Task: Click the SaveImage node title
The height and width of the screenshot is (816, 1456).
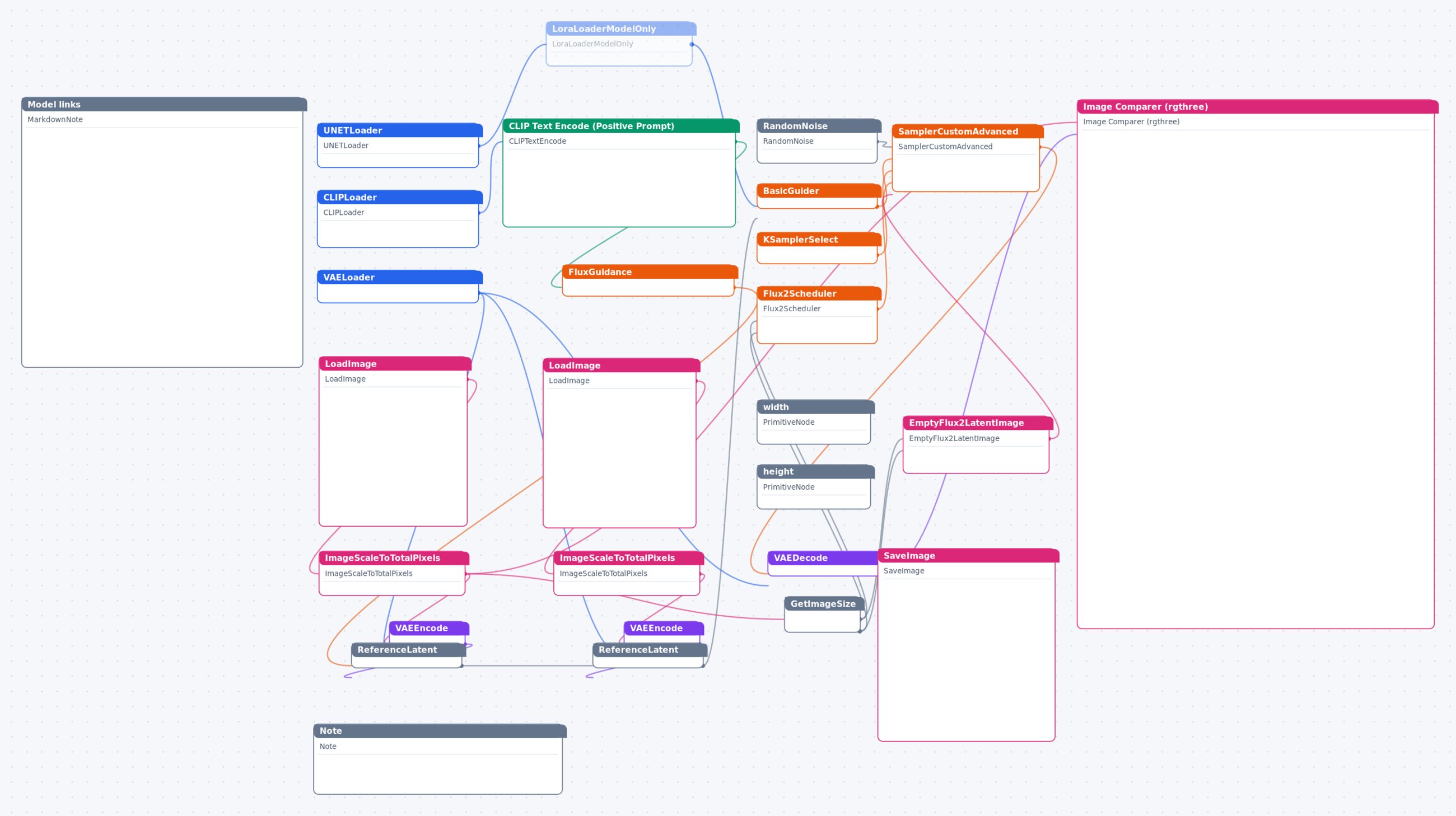Action: [x=909, y=556]
